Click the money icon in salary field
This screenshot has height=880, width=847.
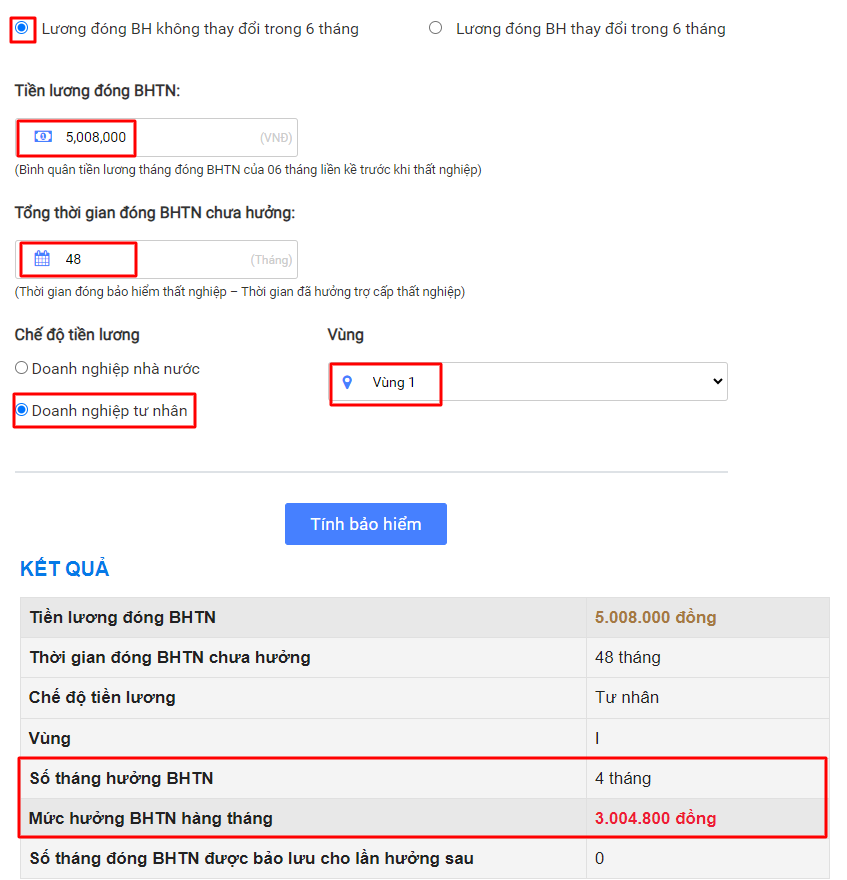pyautogui.click(x=43, y=136)
